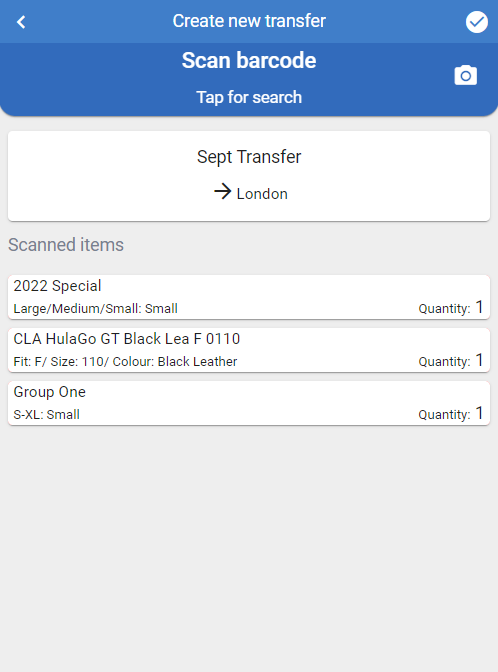The width and height of the screenshot is (498, 672).
Task: Open camera scanner icon
Action: (x=465, y=75)
